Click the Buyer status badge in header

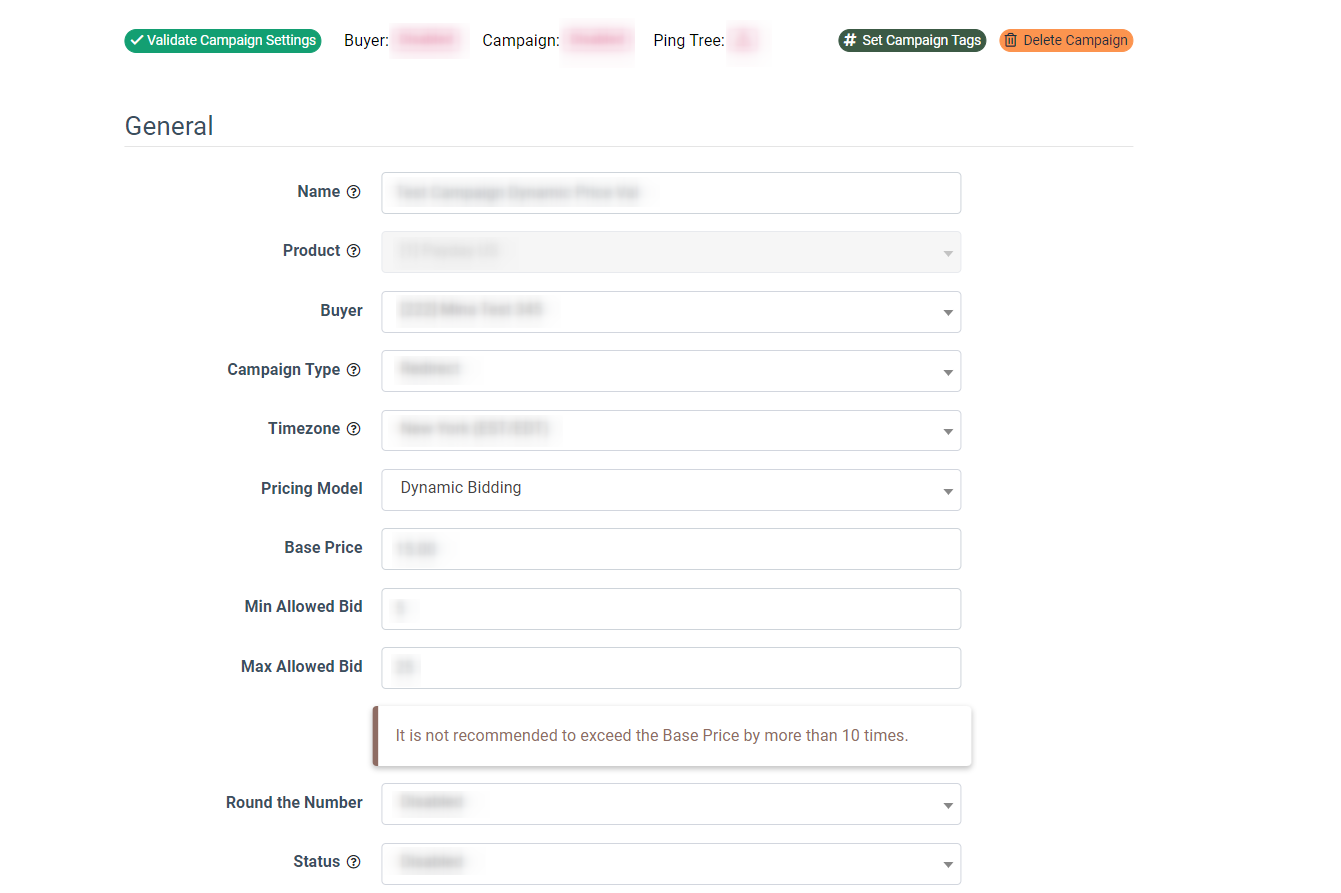click(x=427, y=41)
